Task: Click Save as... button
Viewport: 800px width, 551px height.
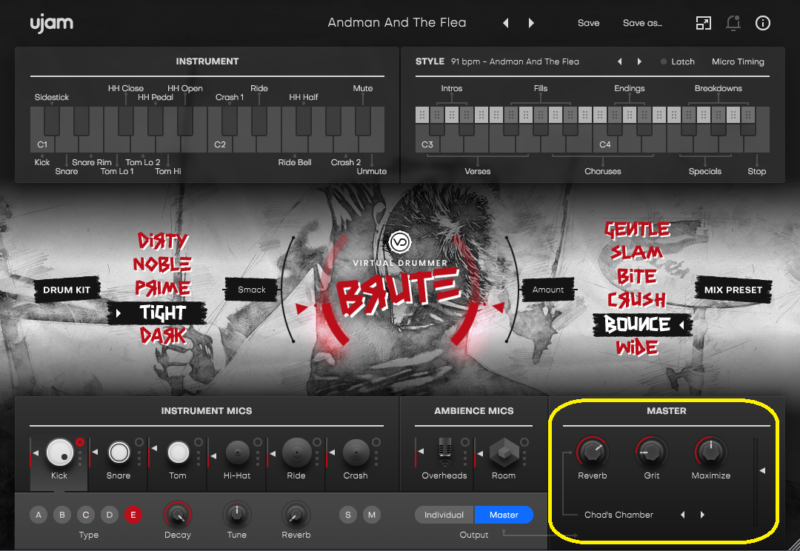Action: (642, 23)
